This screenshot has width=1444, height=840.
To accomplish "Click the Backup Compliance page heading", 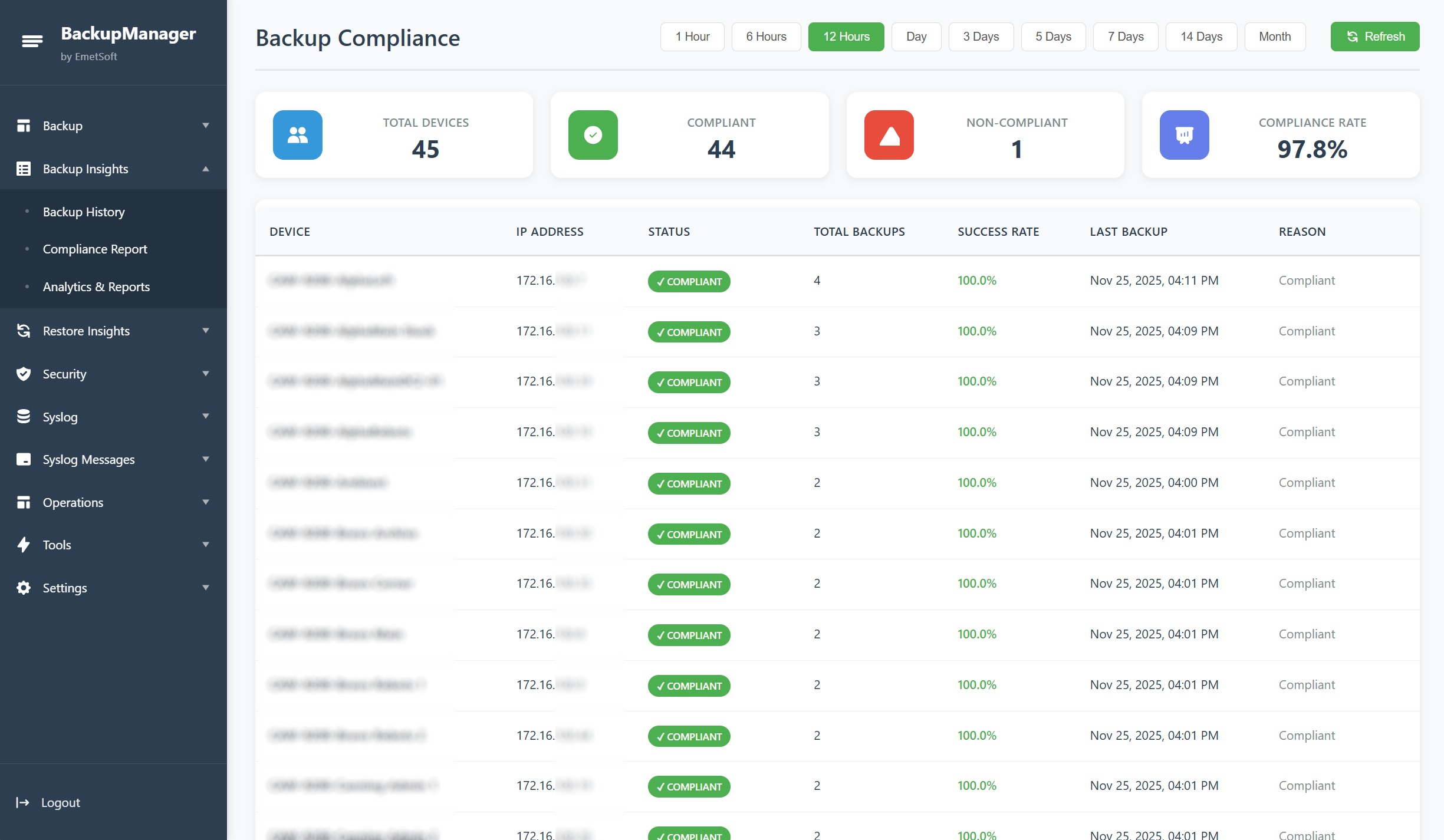I will coord(357,38).
